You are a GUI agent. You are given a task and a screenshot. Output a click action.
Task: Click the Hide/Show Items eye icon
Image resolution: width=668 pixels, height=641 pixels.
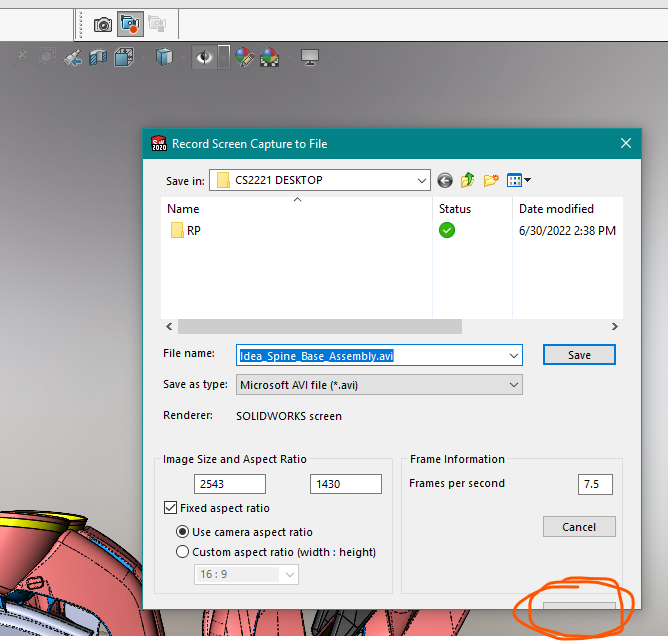(x=204, y=57)
